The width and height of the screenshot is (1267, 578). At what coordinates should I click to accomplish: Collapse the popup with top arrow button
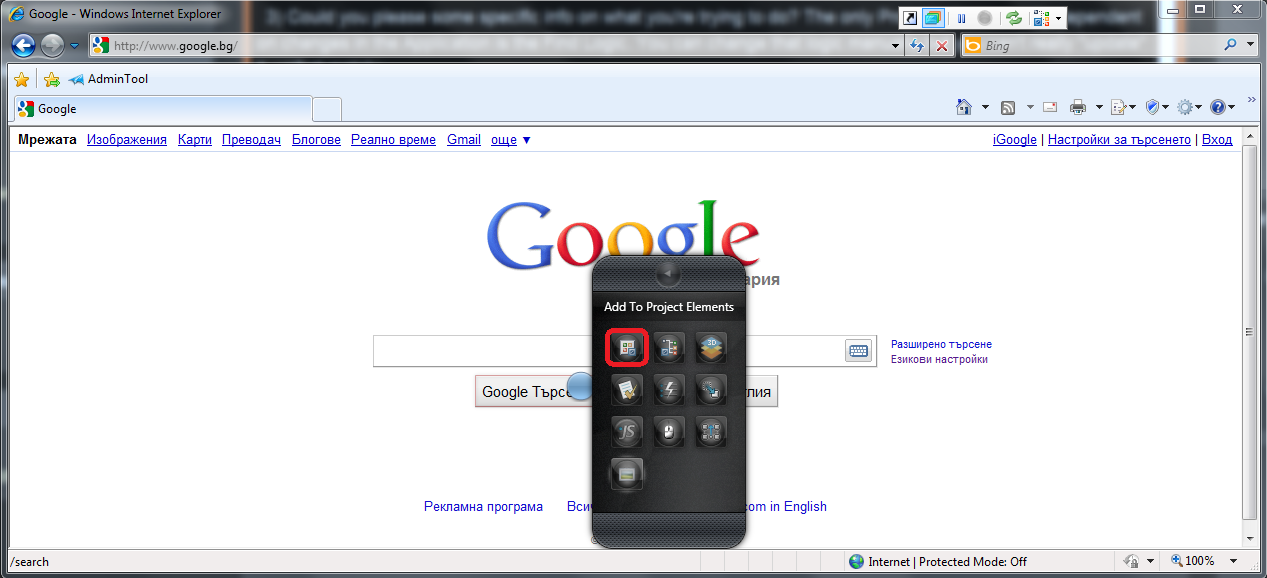(x=668, y=274)
